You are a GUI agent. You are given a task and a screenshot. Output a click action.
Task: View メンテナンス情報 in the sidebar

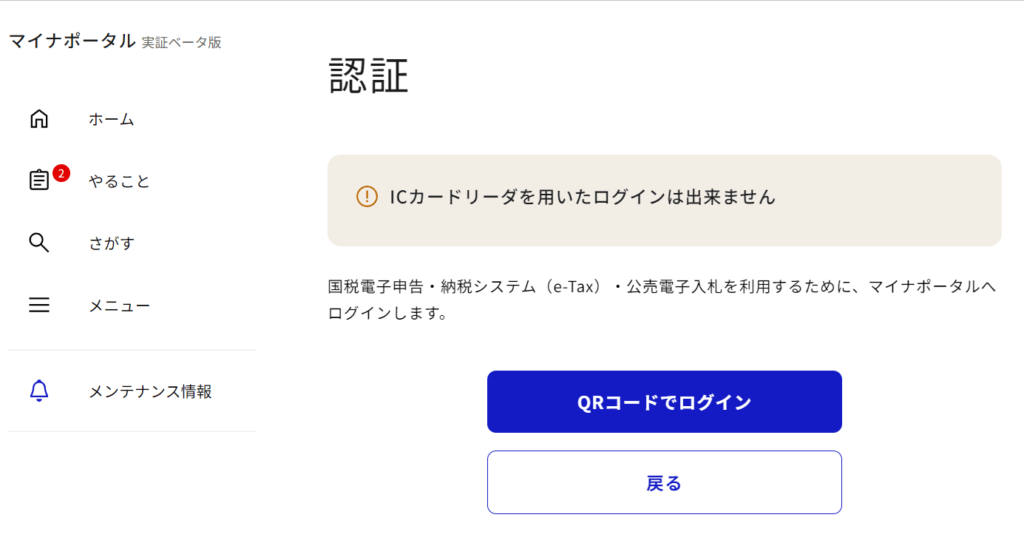[150, 392]
